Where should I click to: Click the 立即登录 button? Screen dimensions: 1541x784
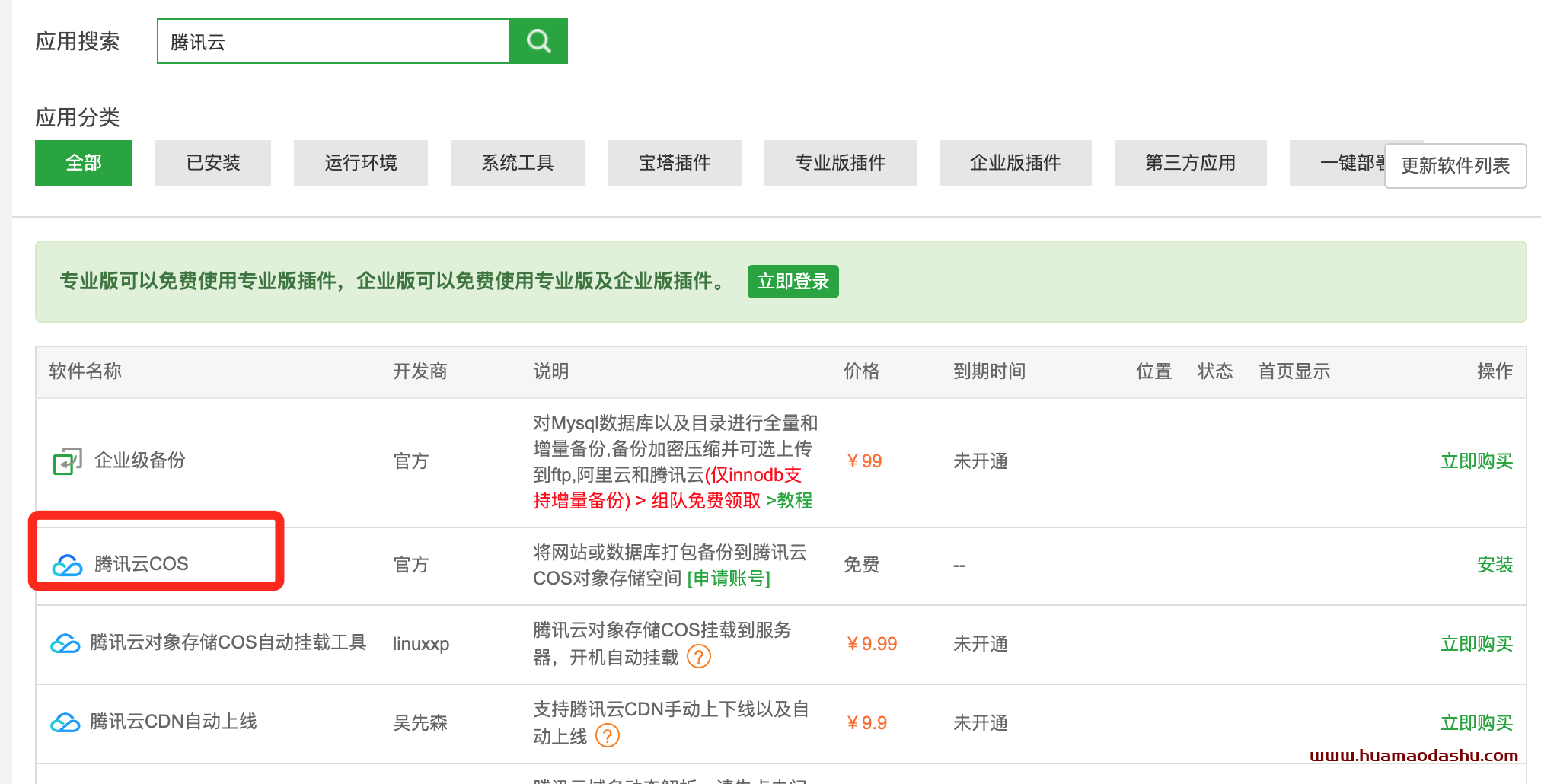coord(793,282)
